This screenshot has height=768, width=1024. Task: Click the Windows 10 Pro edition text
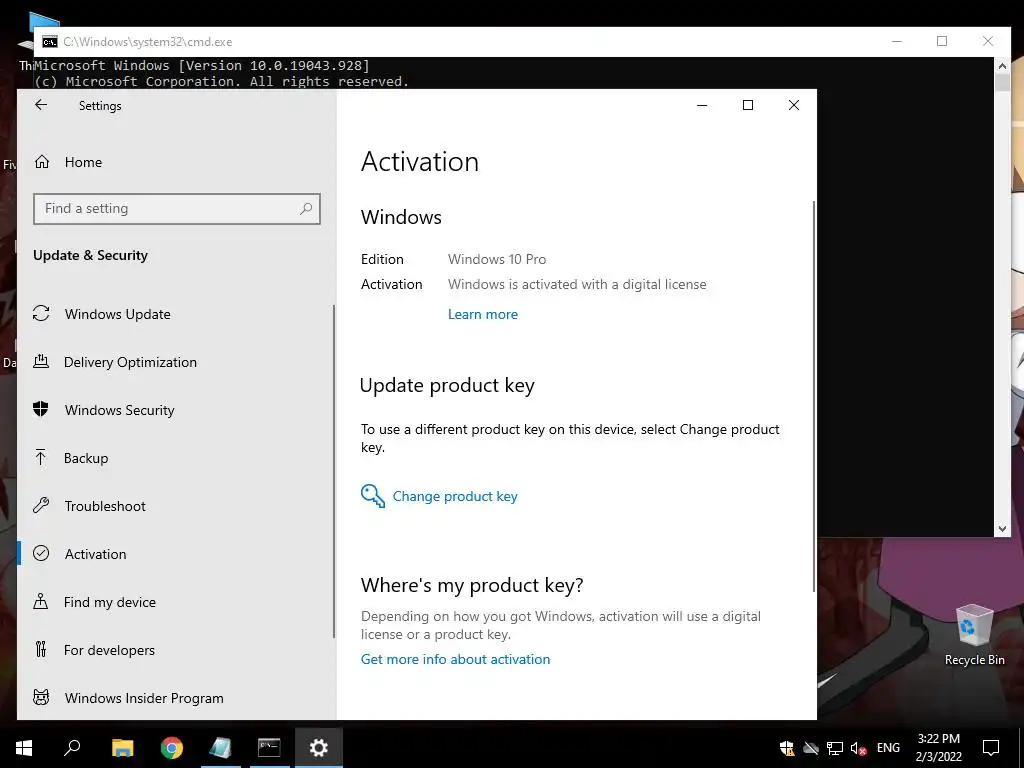(497, 259)
